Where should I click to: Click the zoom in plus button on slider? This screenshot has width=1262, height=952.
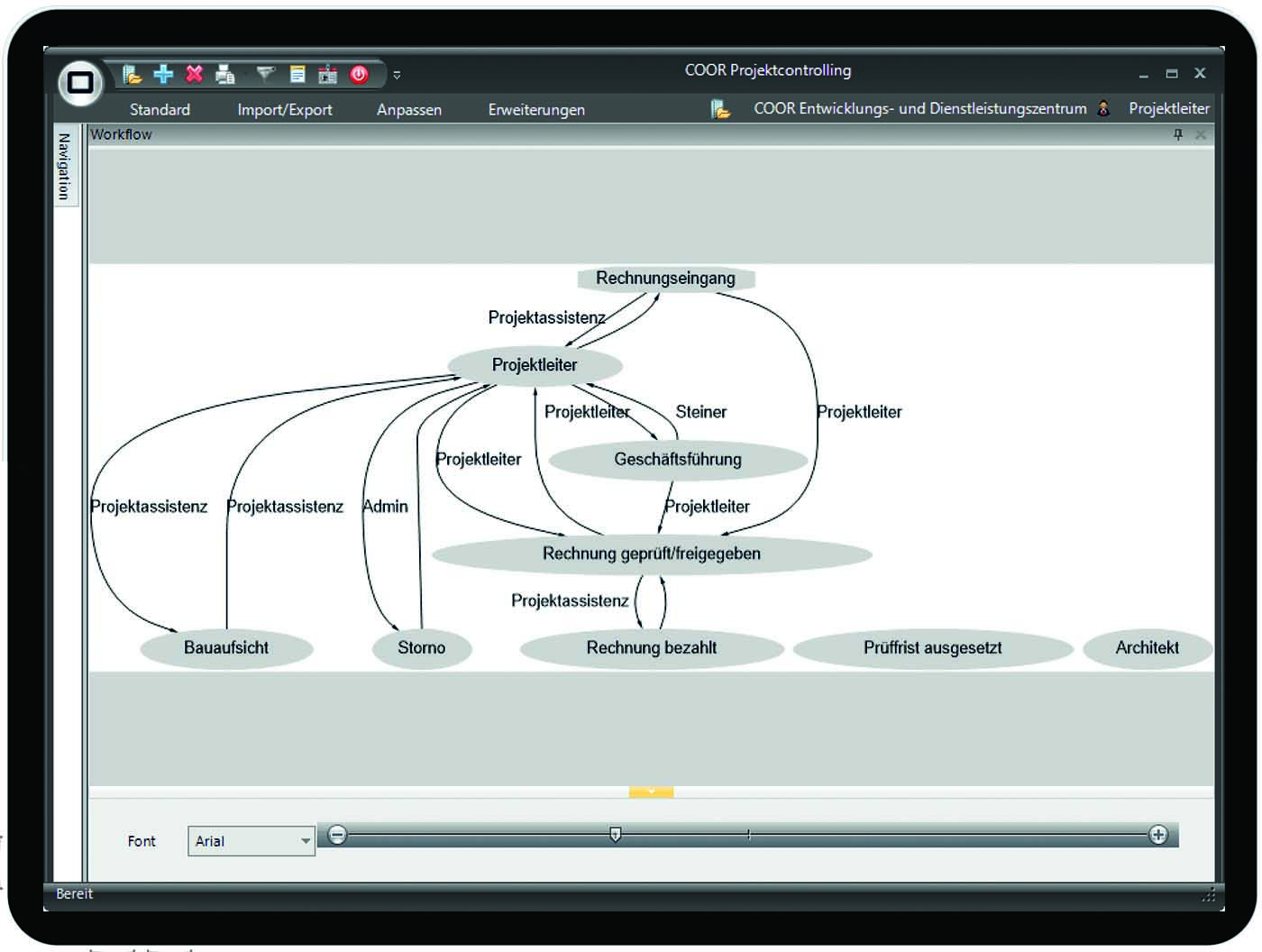(1158, 835)
